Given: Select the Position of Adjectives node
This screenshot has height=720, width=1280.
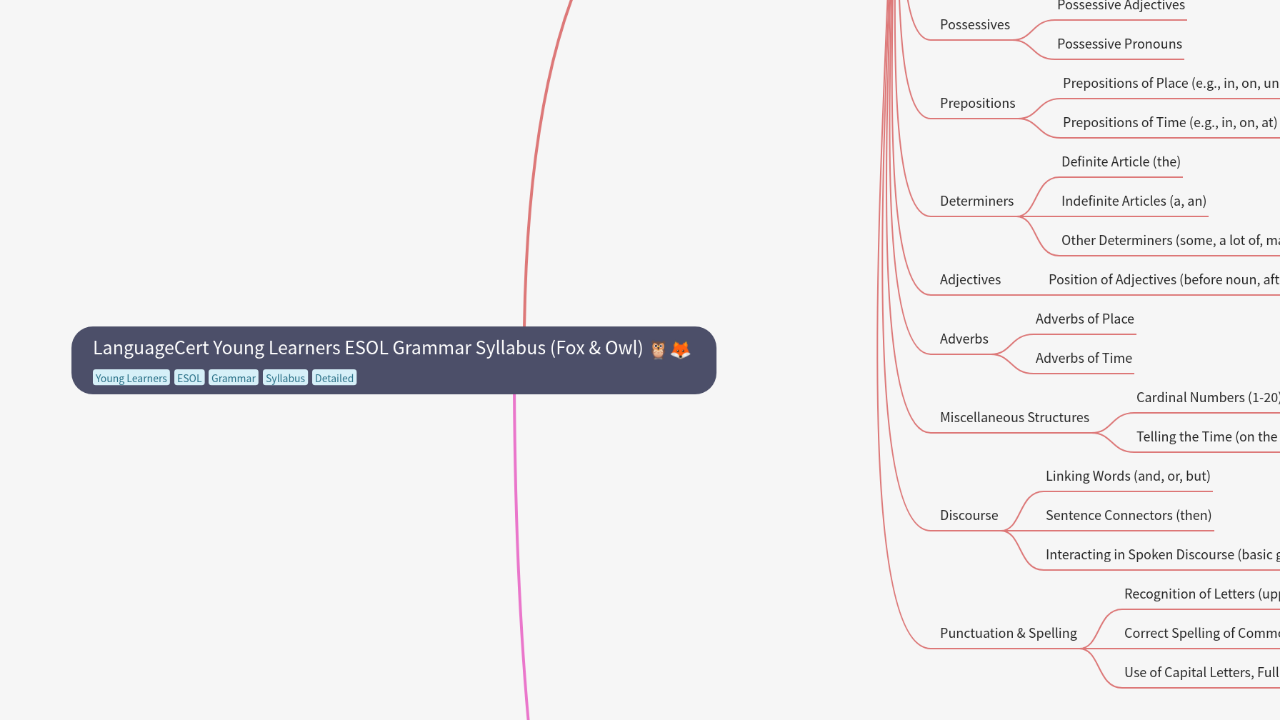Looking at the screenshot, I should [x=1164, y=280].
